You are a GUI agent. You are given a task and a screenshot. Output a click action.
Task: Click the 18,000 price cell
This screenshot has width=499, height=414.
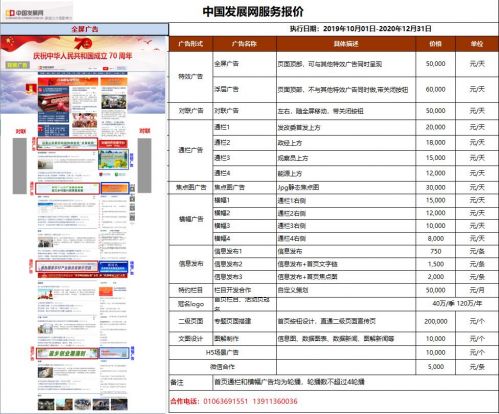[435, 143]
